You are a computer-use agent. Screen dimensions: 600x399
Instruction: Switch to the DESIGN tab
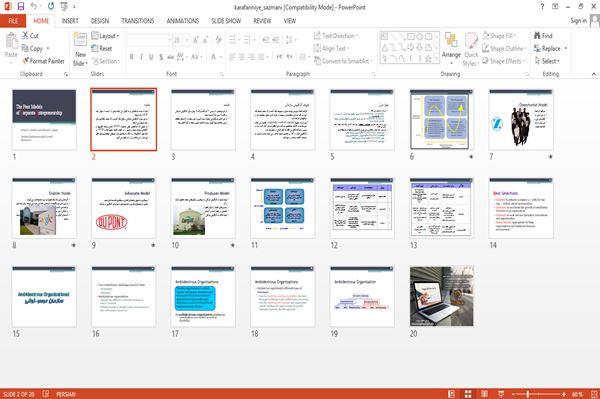100,21
